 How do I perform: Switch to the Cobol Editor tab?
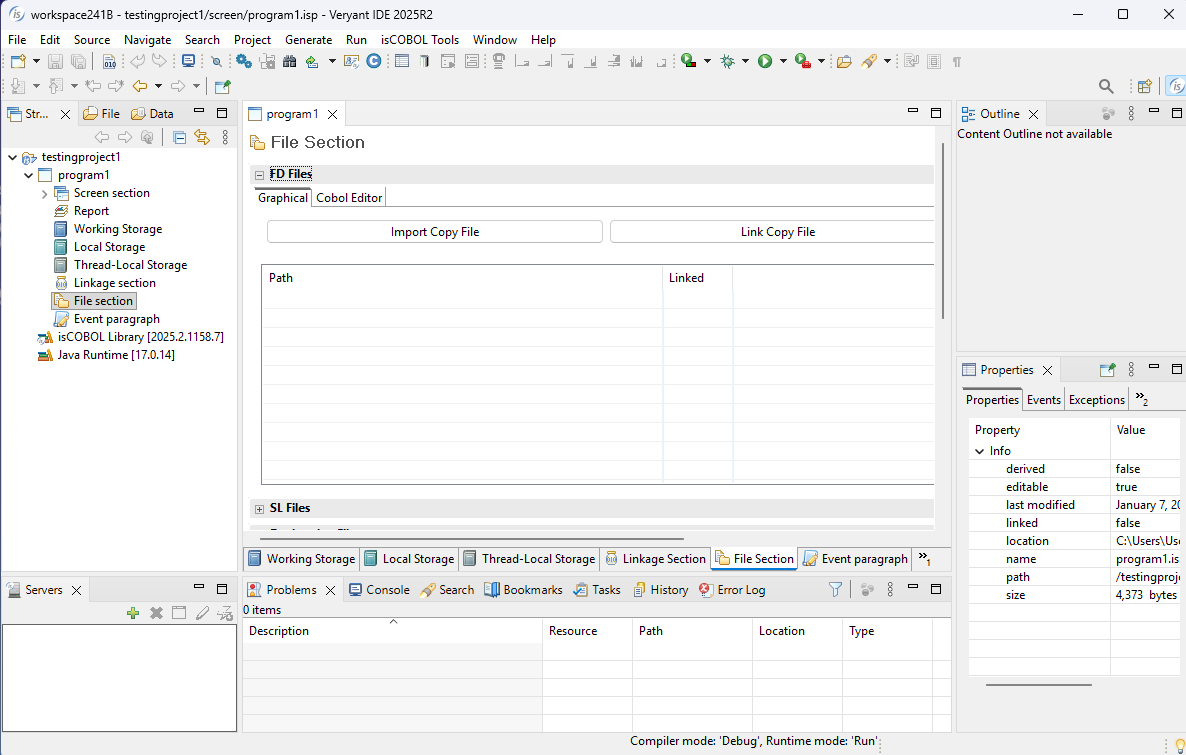(349, 198)
